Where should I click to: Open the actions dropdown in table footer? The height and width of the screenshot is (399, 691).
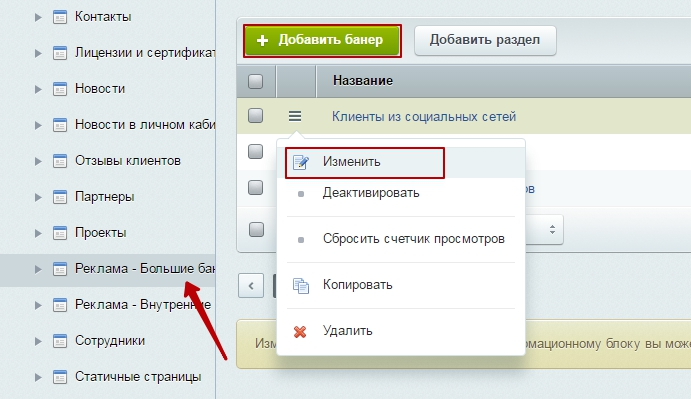544,229
